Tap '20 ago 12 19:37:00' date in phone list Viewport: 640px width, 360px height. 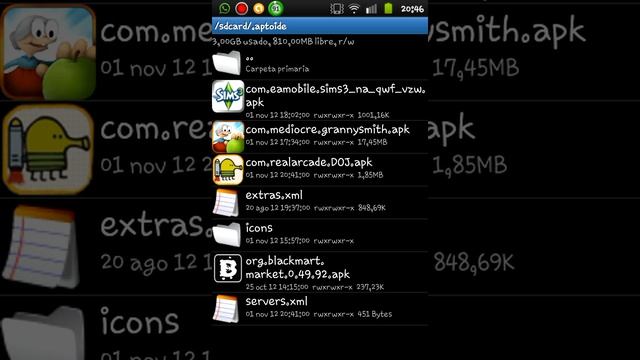(x=278, y=208)
